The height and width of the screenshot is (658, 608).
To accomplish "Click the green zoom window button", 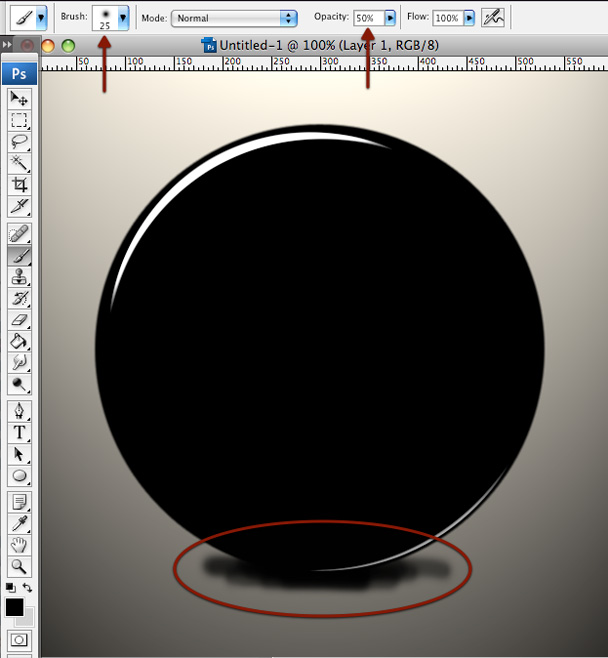I will tap(68, 46).
